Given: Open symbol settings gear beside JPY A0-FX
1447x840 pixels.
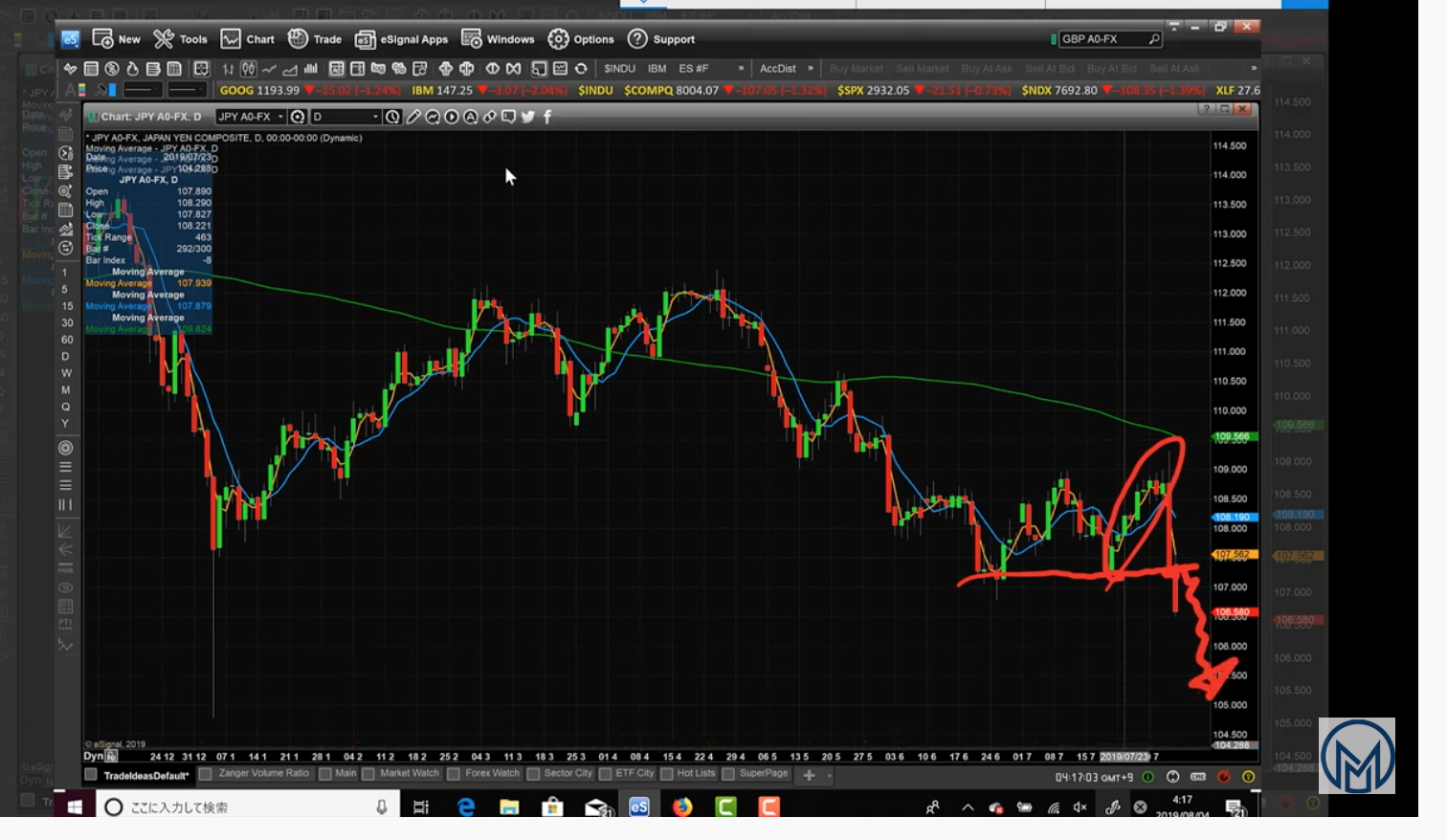Looking at the screenshot, I should [298, 117].
